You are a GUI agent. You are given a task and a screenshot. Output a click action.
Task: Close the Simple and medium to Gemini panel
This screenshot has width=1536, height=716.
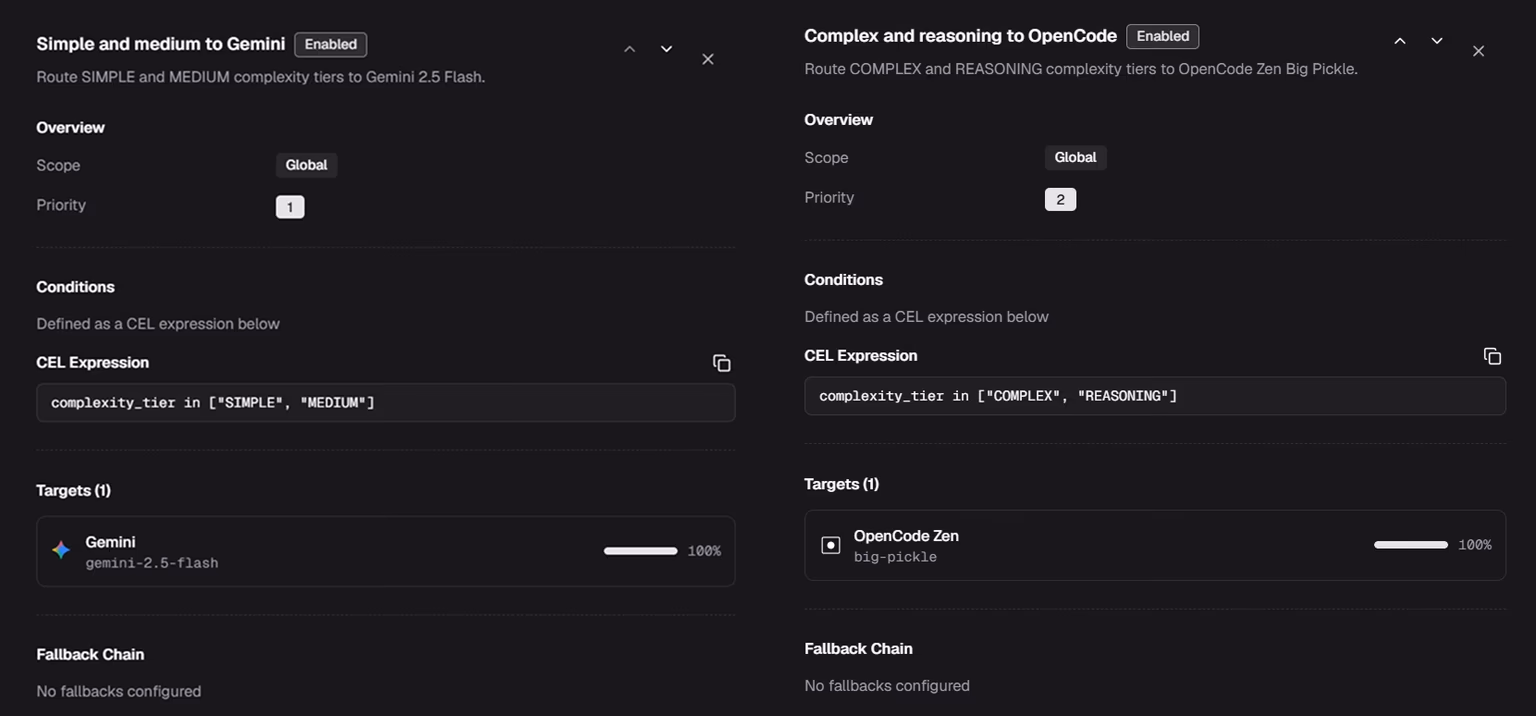coord(708,59)
